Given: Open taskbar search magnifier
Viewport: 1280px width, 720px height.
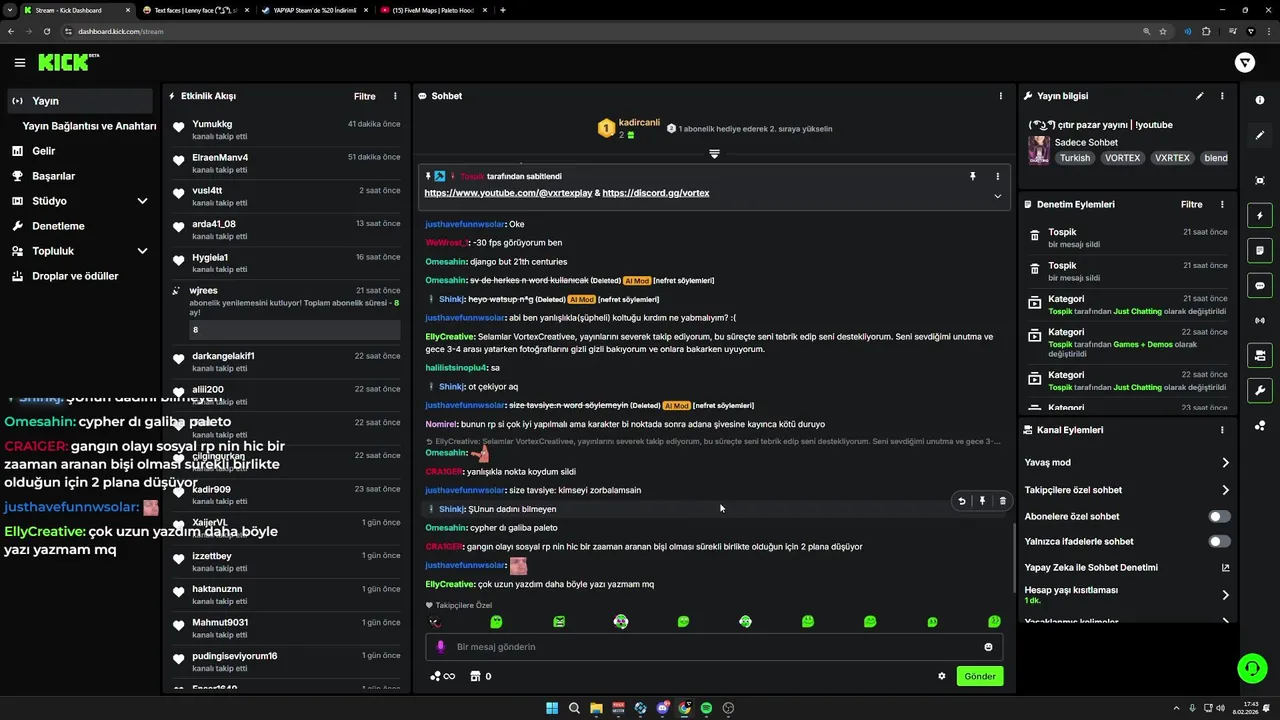Looking at the screenshot, I should 574,708.
